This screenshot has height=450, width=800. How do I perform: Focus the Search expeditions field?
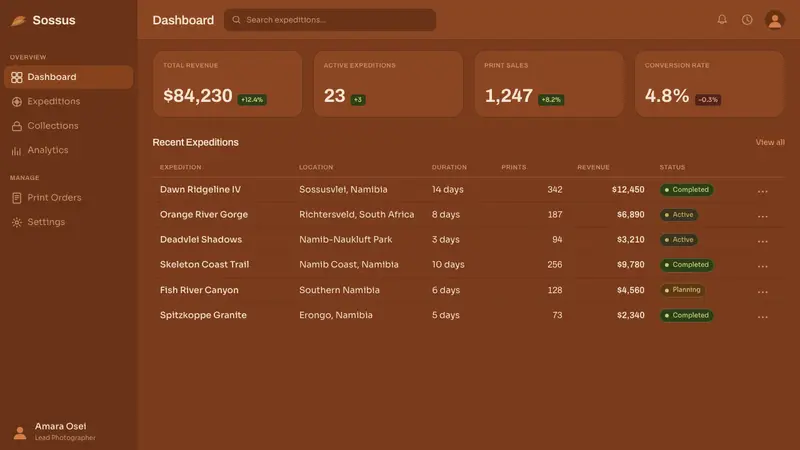(x=330, y=20)
